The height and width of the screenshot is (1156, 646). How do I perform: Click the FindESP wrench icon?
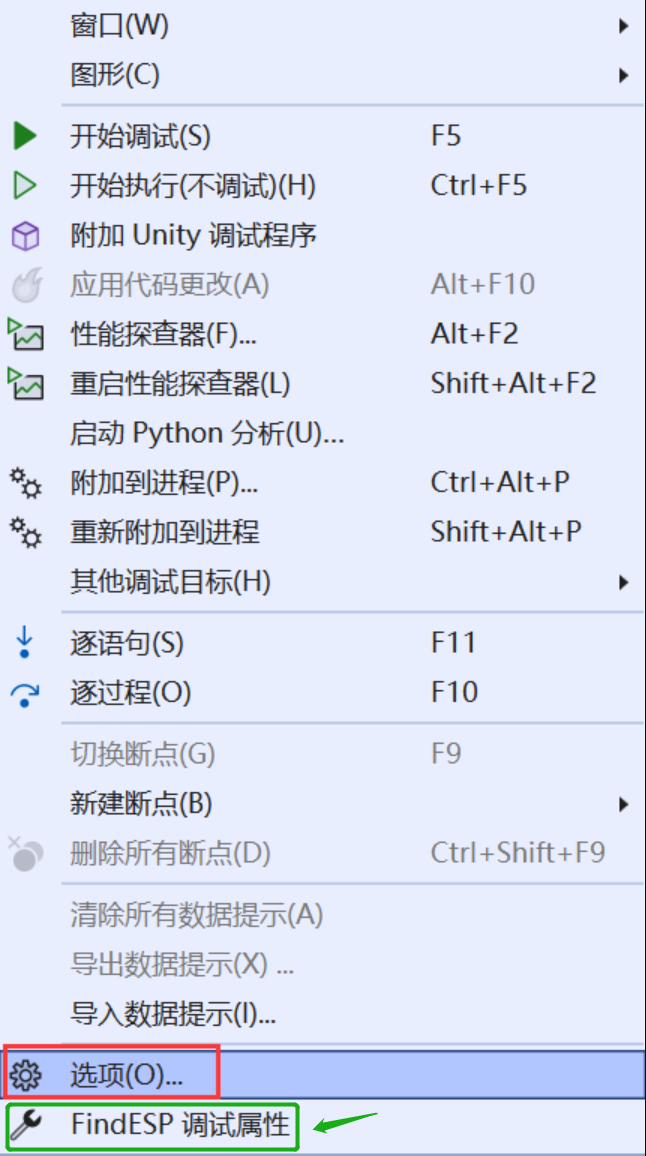pos(26,1124)
